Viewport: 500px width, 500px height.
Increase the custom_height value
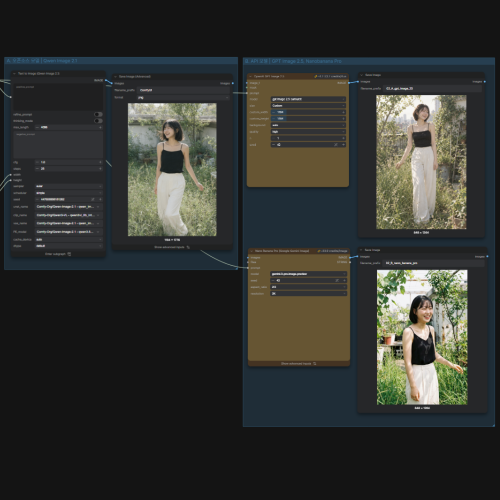pos(343,118)
